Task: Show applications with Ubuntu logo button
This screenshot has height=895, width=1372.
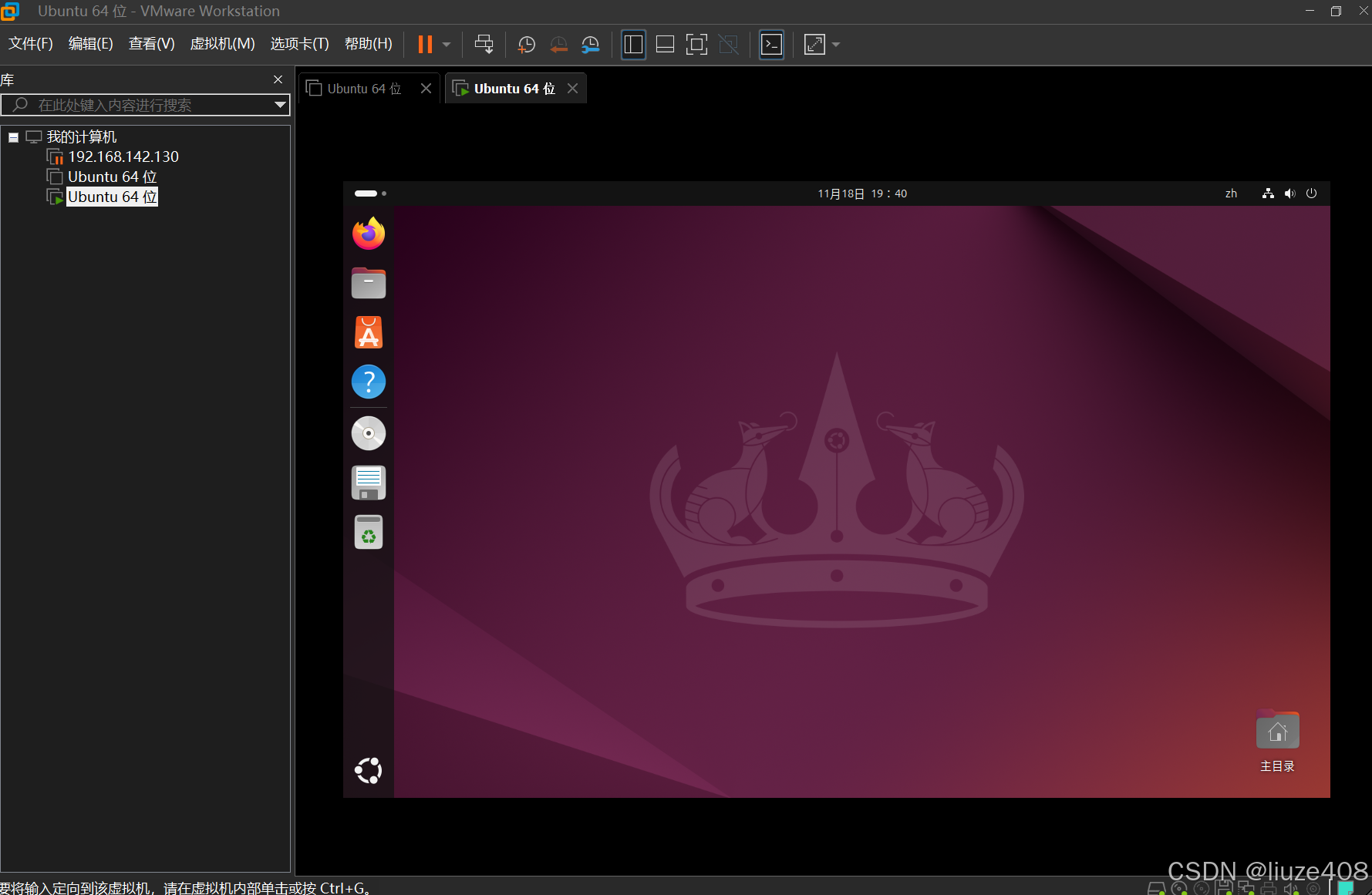Action: [369, 770]
